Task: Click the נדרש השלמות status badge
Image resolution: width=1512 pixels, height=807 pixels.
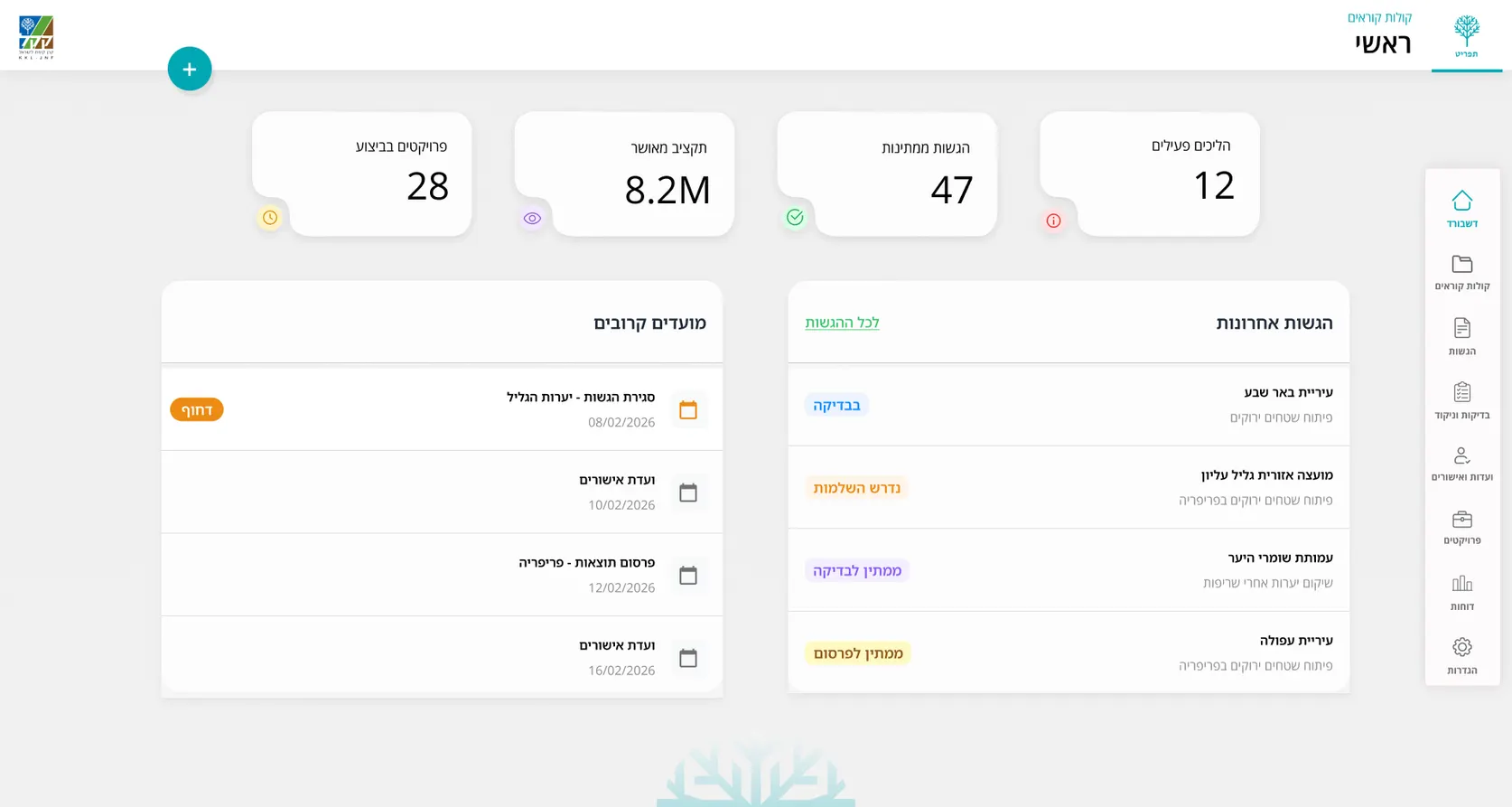Action: point(856,488)
